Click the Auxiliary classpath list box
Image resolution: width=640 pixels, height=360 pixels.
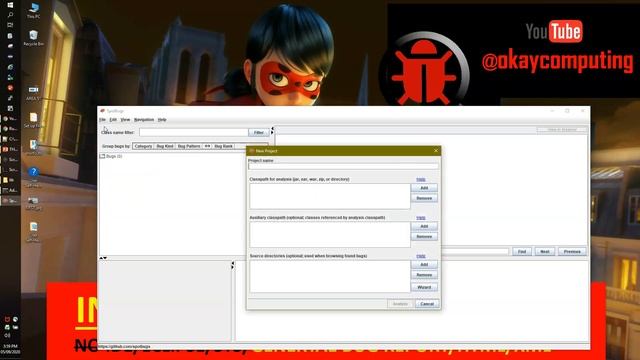click(x=330, y=235)
